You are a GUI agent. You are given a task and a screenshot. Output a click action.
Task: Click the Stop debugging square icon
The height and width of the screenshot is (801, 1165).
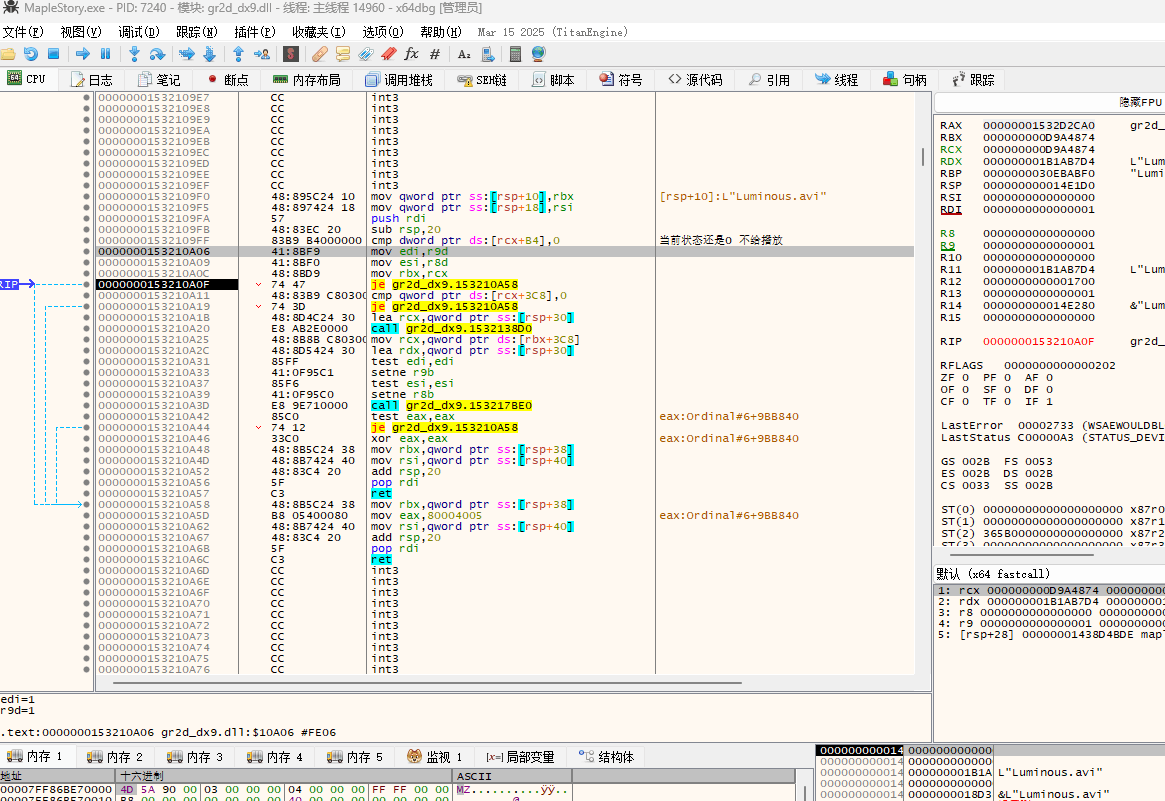click(54, 54)
